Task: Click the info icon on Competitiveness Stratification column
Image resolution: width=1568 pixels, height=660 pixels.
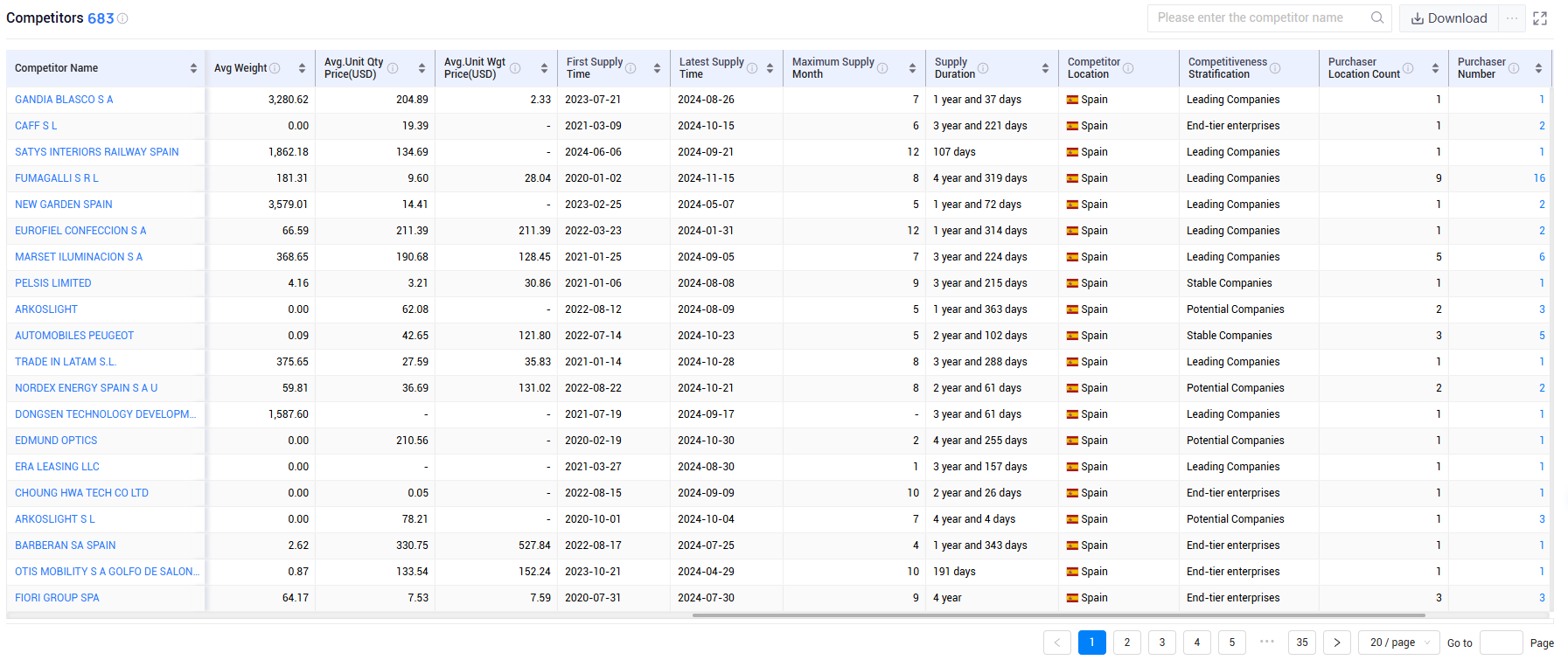Action: (1275, 68)
